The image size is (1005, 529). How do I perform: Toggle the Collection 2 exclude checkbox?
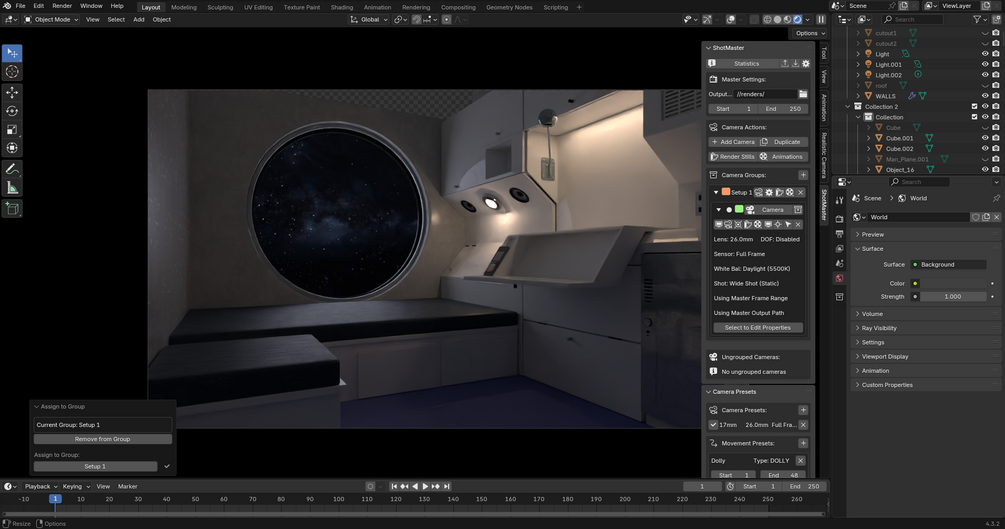tap(975, 106)
